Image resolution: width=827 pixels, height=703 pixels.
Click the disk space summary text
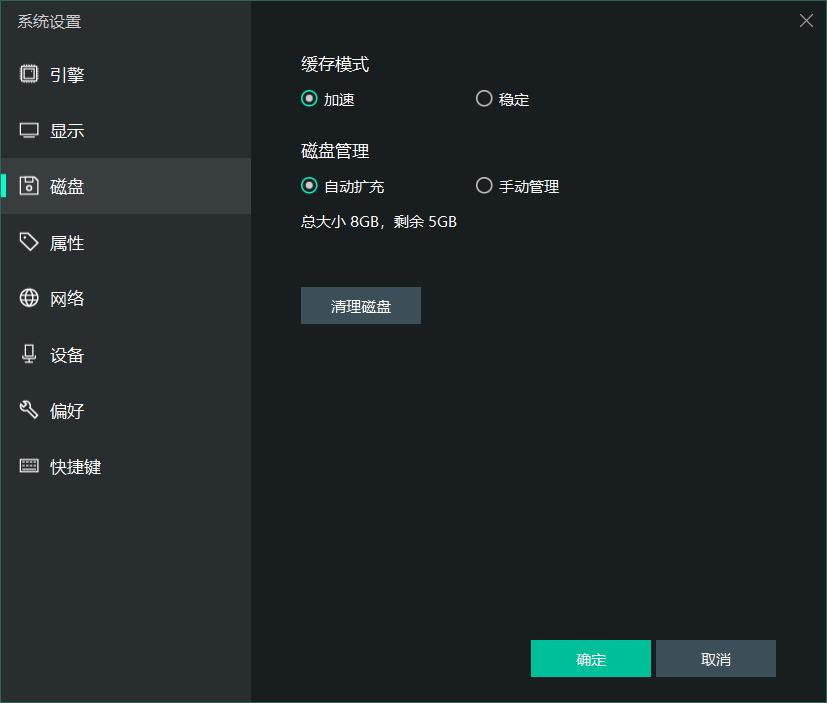pos(378,222)
